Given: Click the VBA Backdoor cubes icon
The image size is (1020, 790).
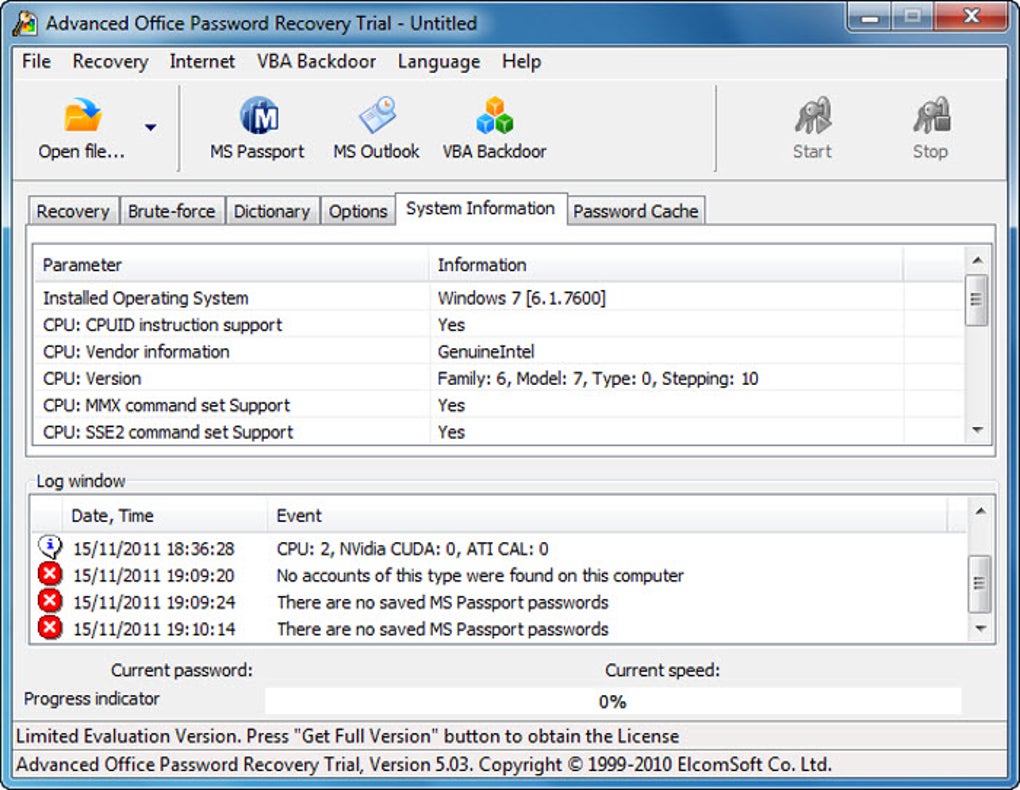Looking at the screenshot, I should (x=494, y=115).
